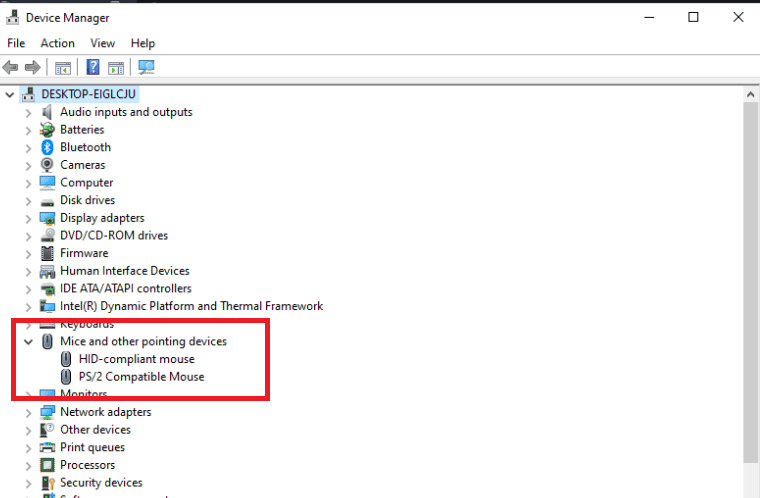Click the Disk drives icon
The width and height of the screenshot is (760, 498).
[x=47, y=202]
